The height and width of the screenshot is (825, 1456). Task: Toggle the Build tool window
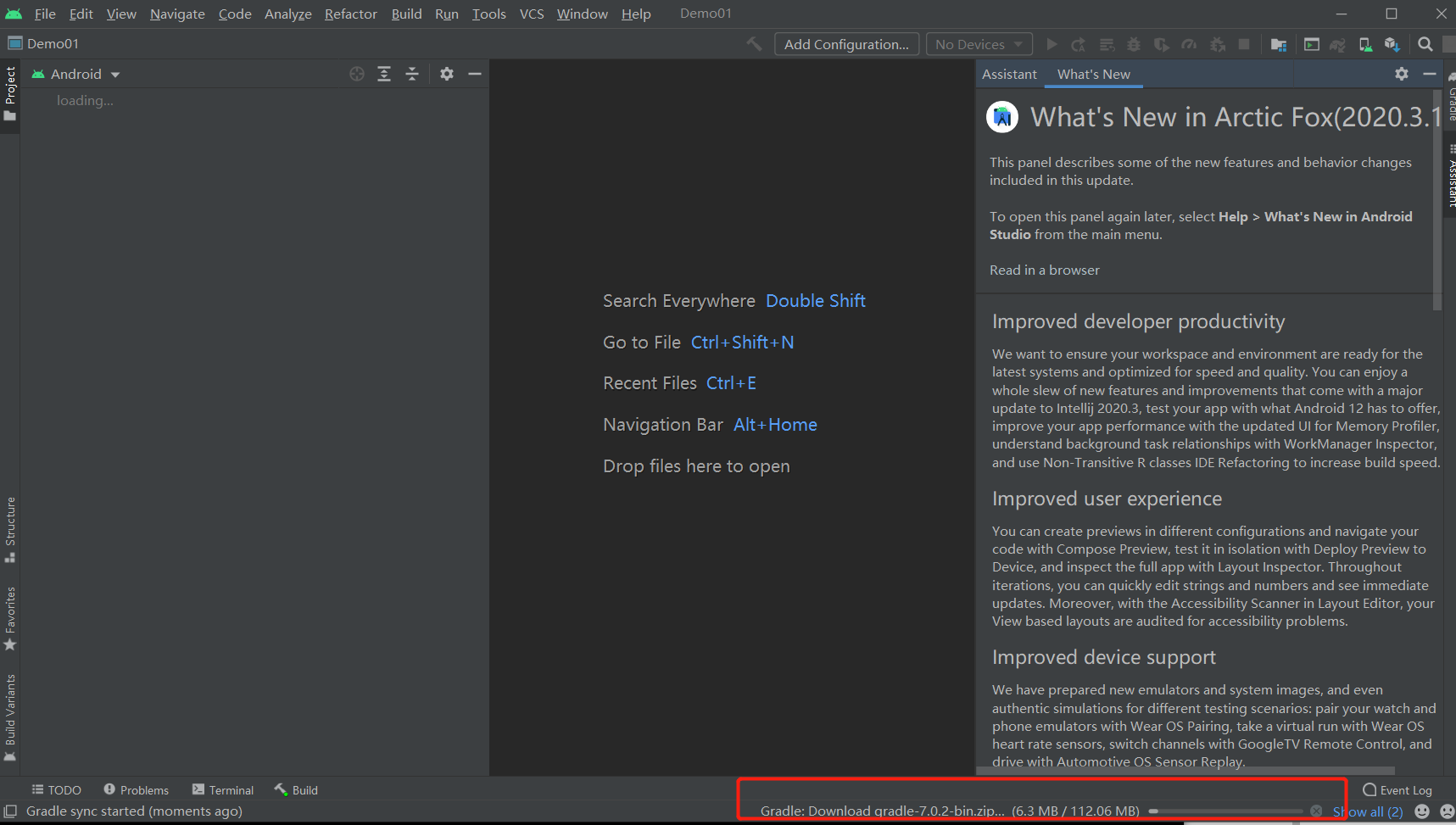tap(296, 789)
